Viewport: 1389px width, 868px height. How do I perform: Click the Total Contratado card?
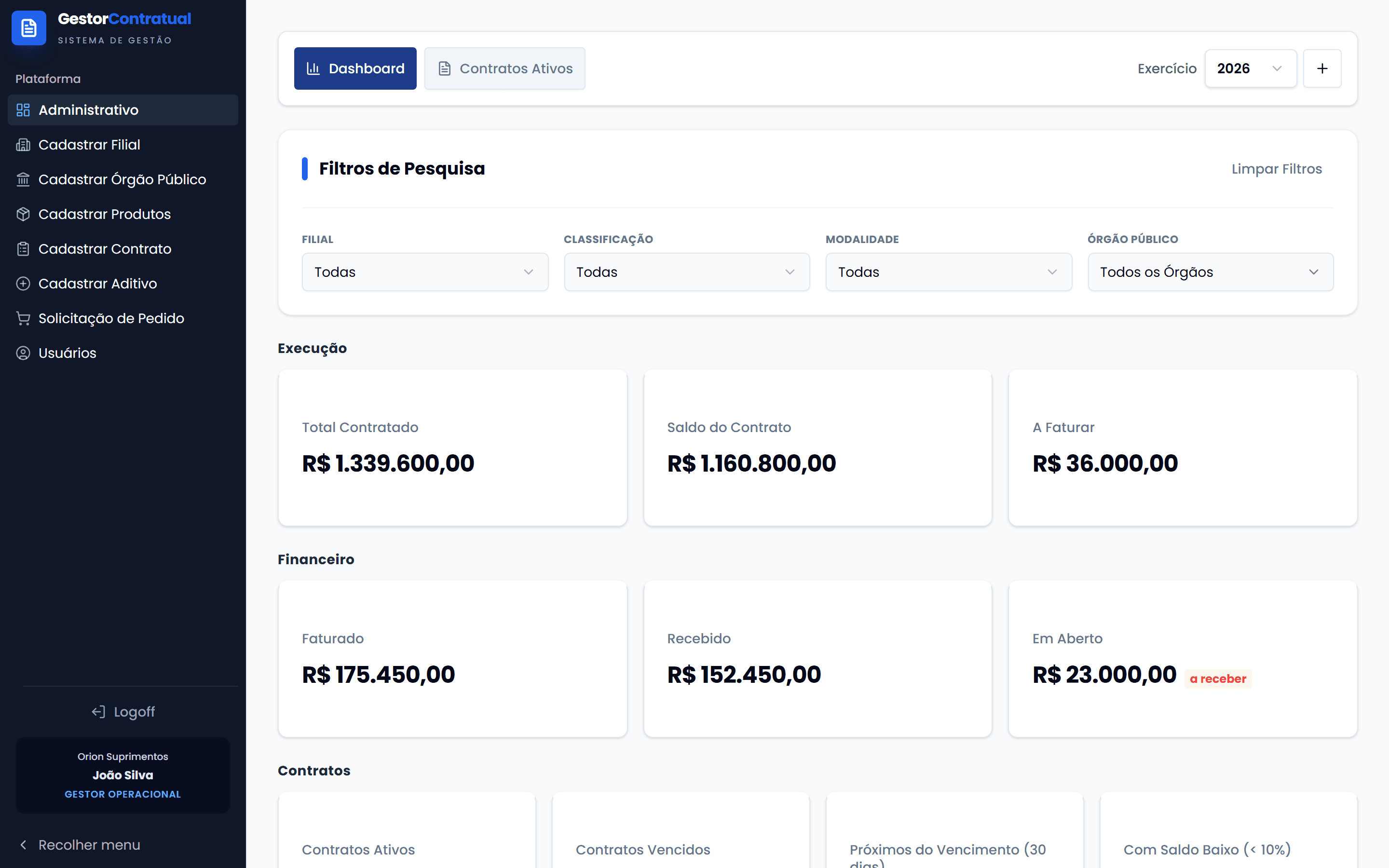pos(452,448)
